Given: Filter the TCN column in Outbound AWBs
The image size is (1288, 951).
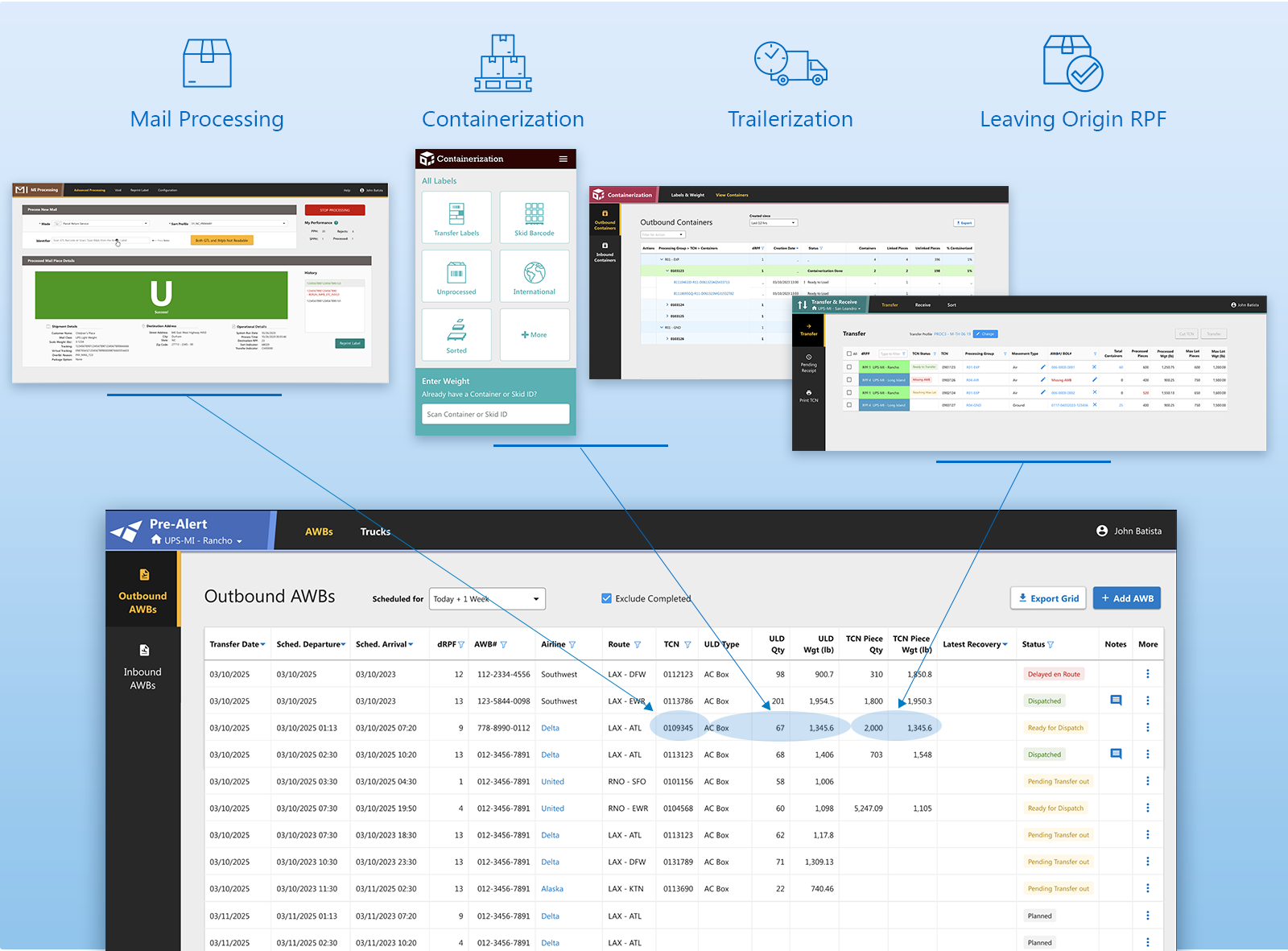Looking at the screenshot, I should (x=687, y=645).
